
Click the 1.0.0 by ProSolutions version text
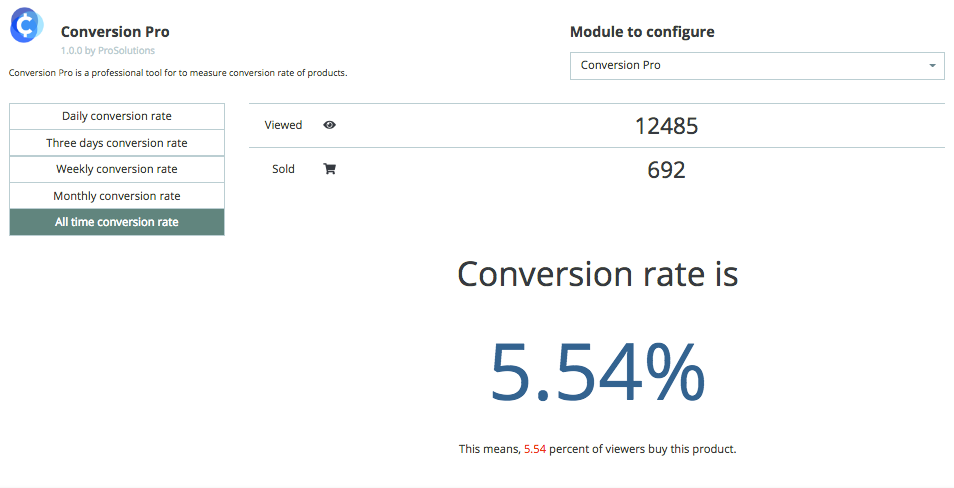[108, 50]
